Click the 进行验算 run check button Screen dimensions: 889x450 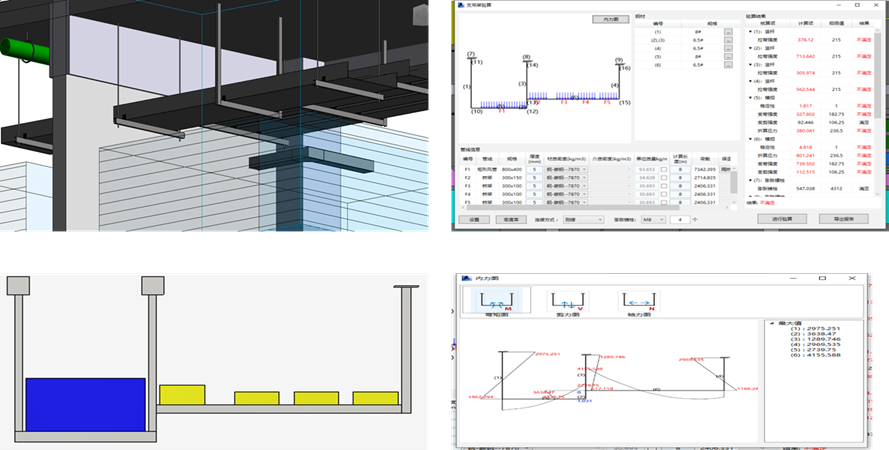point(782,219)
